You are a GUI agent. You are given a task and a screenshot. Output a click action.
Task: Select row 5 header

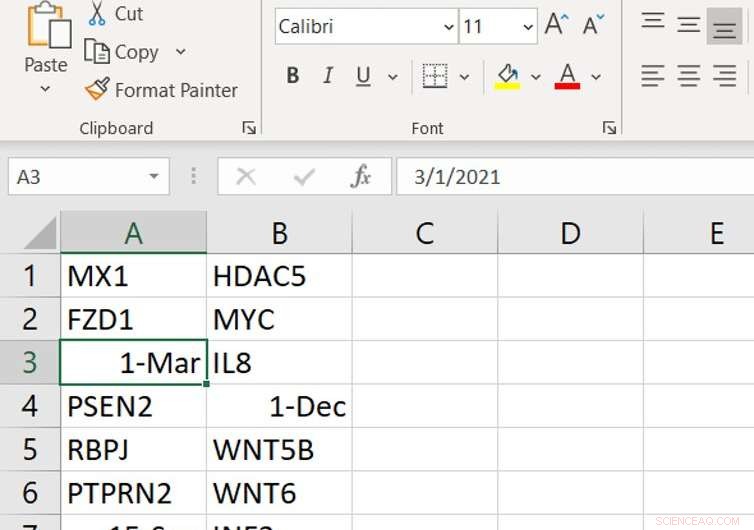(x=30, y=449)
